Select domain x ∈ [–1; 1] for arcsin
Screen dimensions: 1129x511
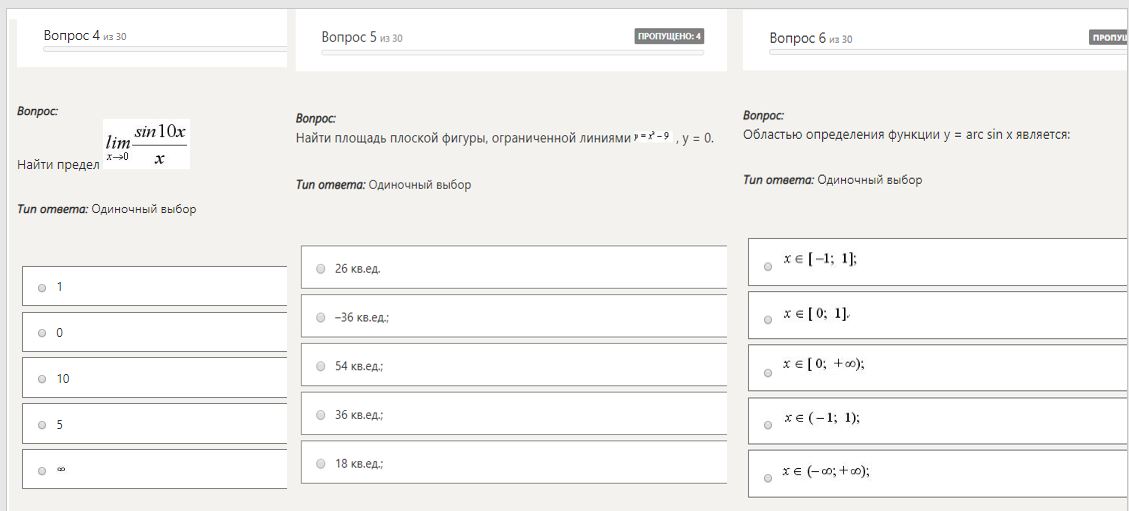click(x=768, y=267)
